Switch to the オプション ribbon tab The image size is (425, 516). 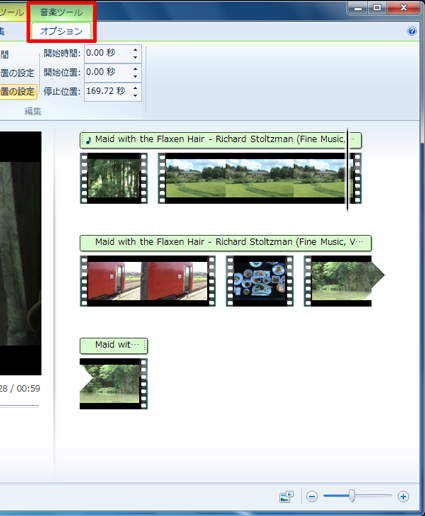coord(61,31)
